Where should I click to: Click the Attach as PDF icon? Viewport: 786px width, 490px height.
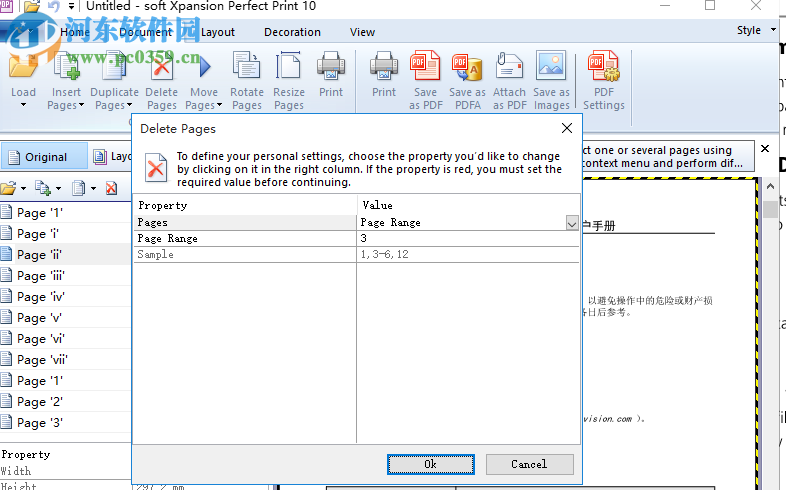pos(509,67)
